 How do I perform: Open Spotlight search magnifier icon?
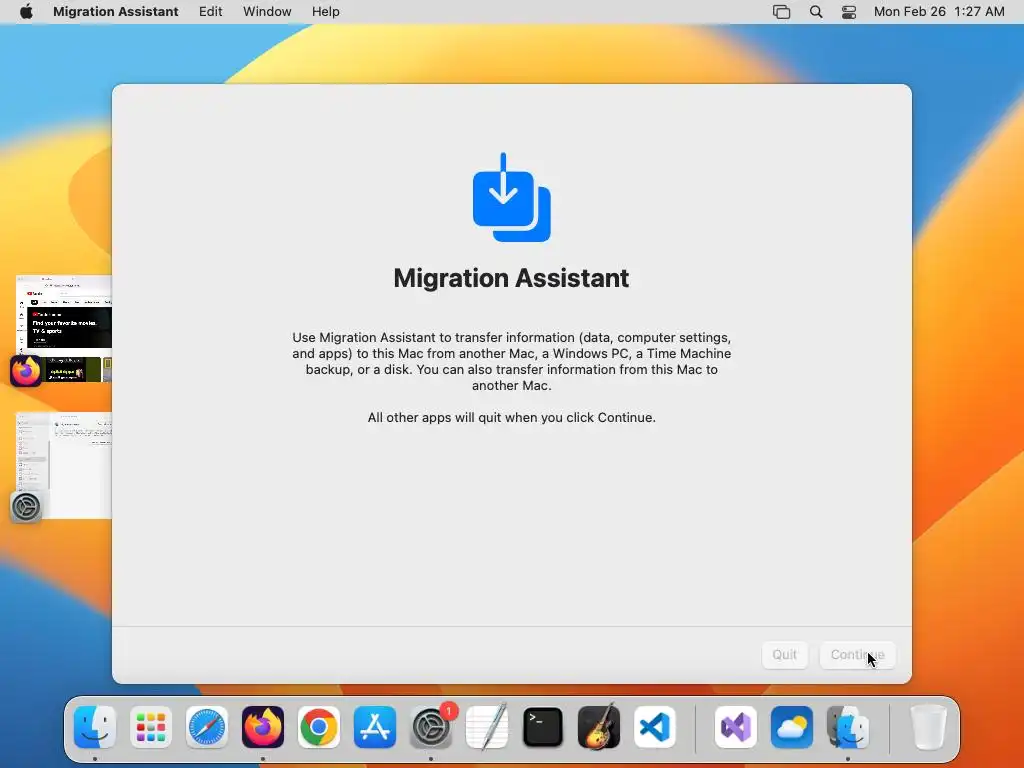click(816, 12)
